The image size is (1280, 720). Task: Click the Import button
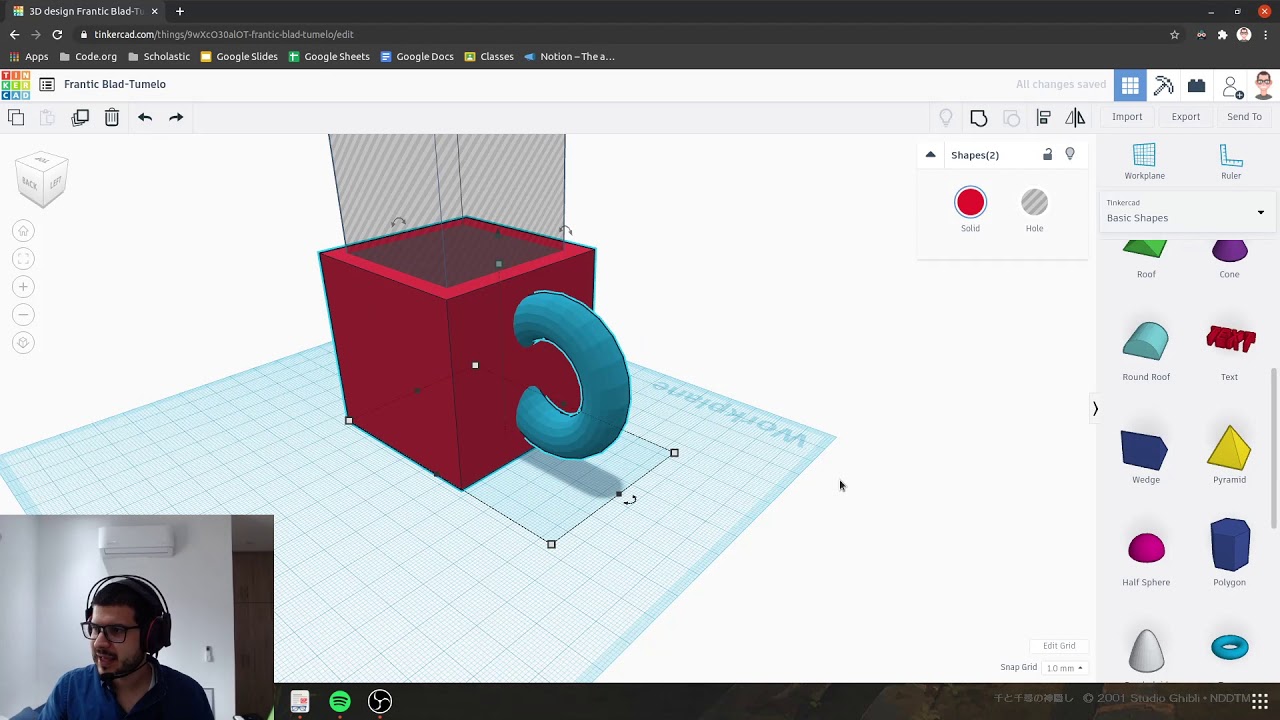1127,117
